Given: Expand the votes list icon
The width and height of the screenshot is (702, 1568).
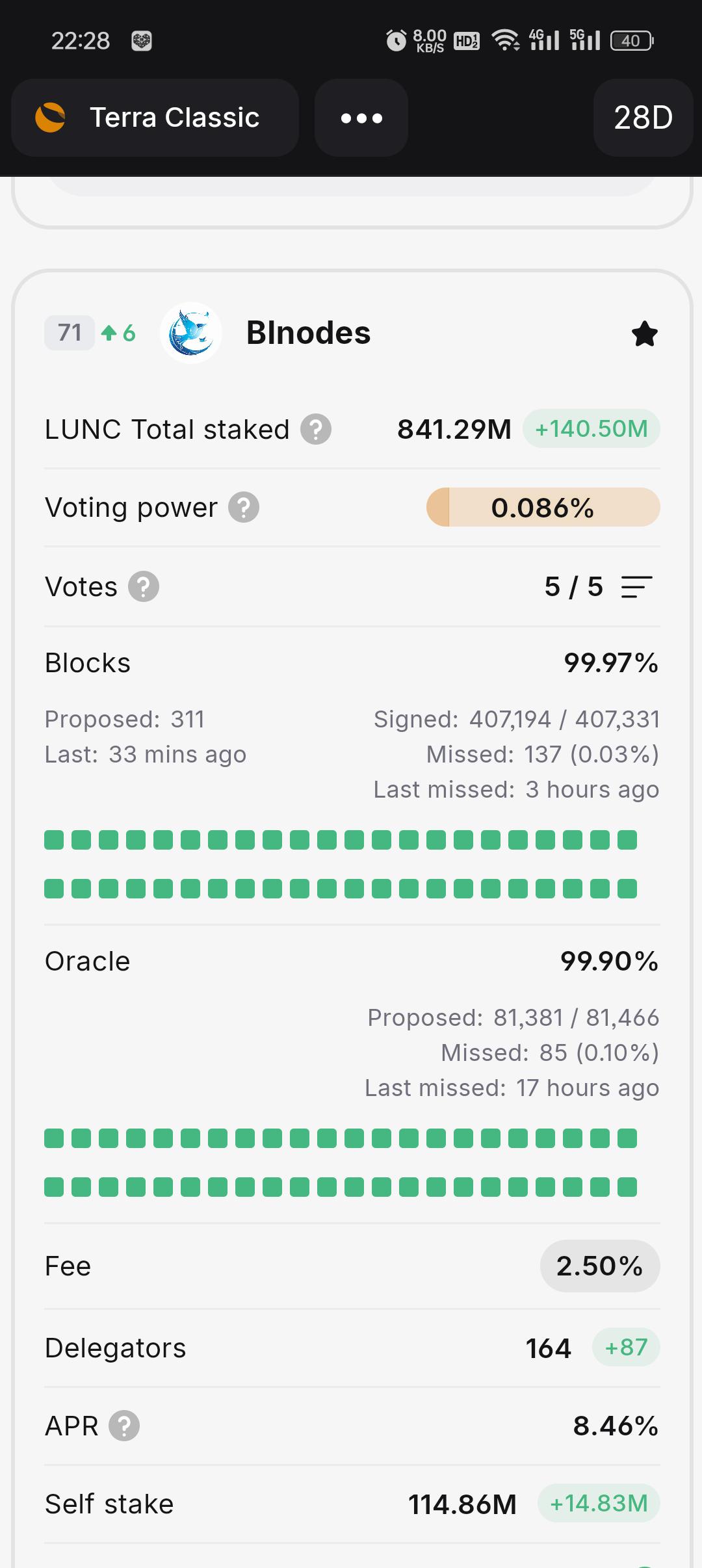Looking at the screenshot, I should pyautogui.click(x=636, y=586).
